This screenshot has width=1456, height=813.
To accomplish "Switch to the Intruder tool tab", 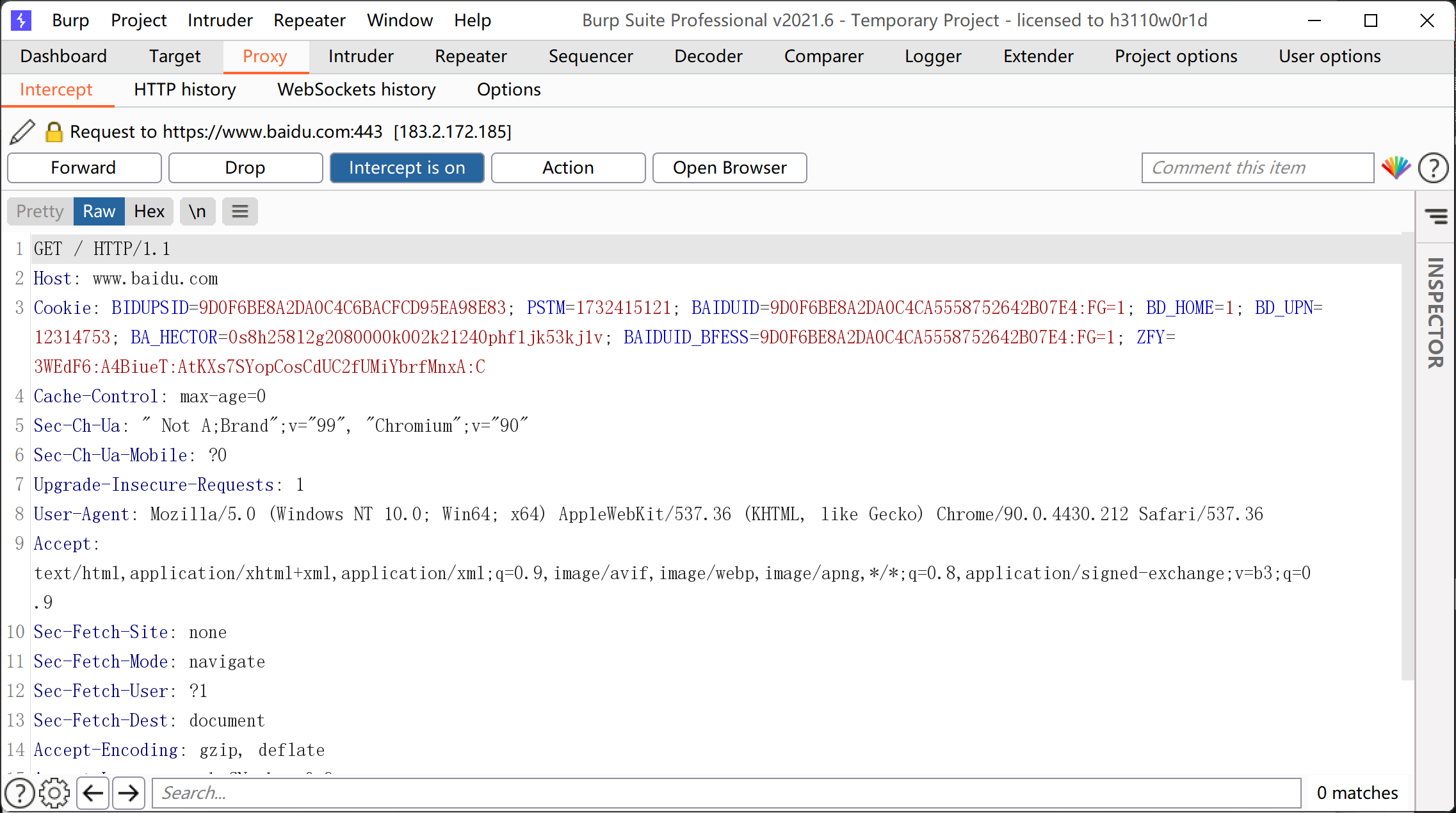I will coord(361,56).
